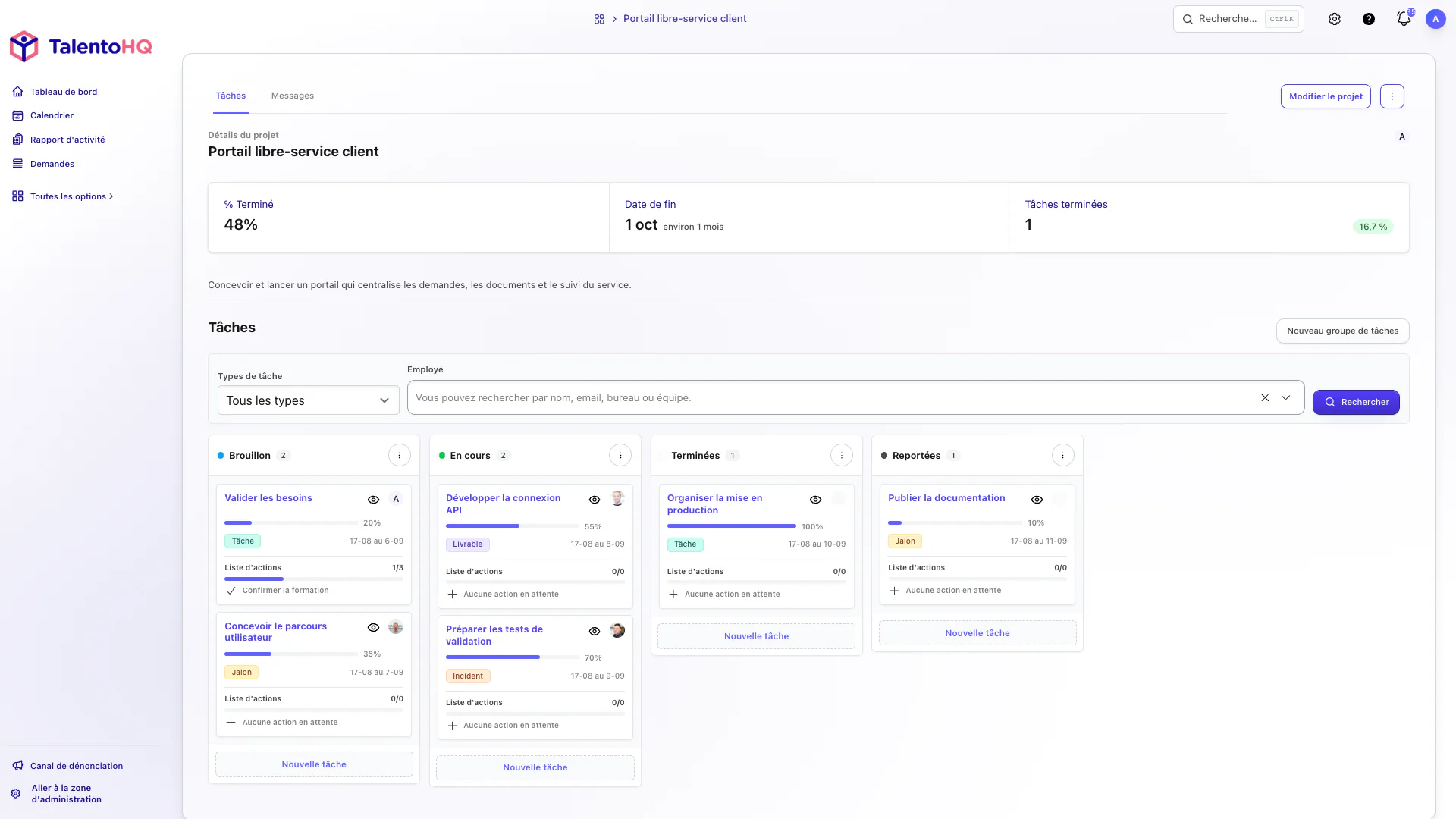Click assignee avatar on Préparer les tests
Image resolution: width=1456 pixels, height=819 pixels.
[x=617, y=630]
